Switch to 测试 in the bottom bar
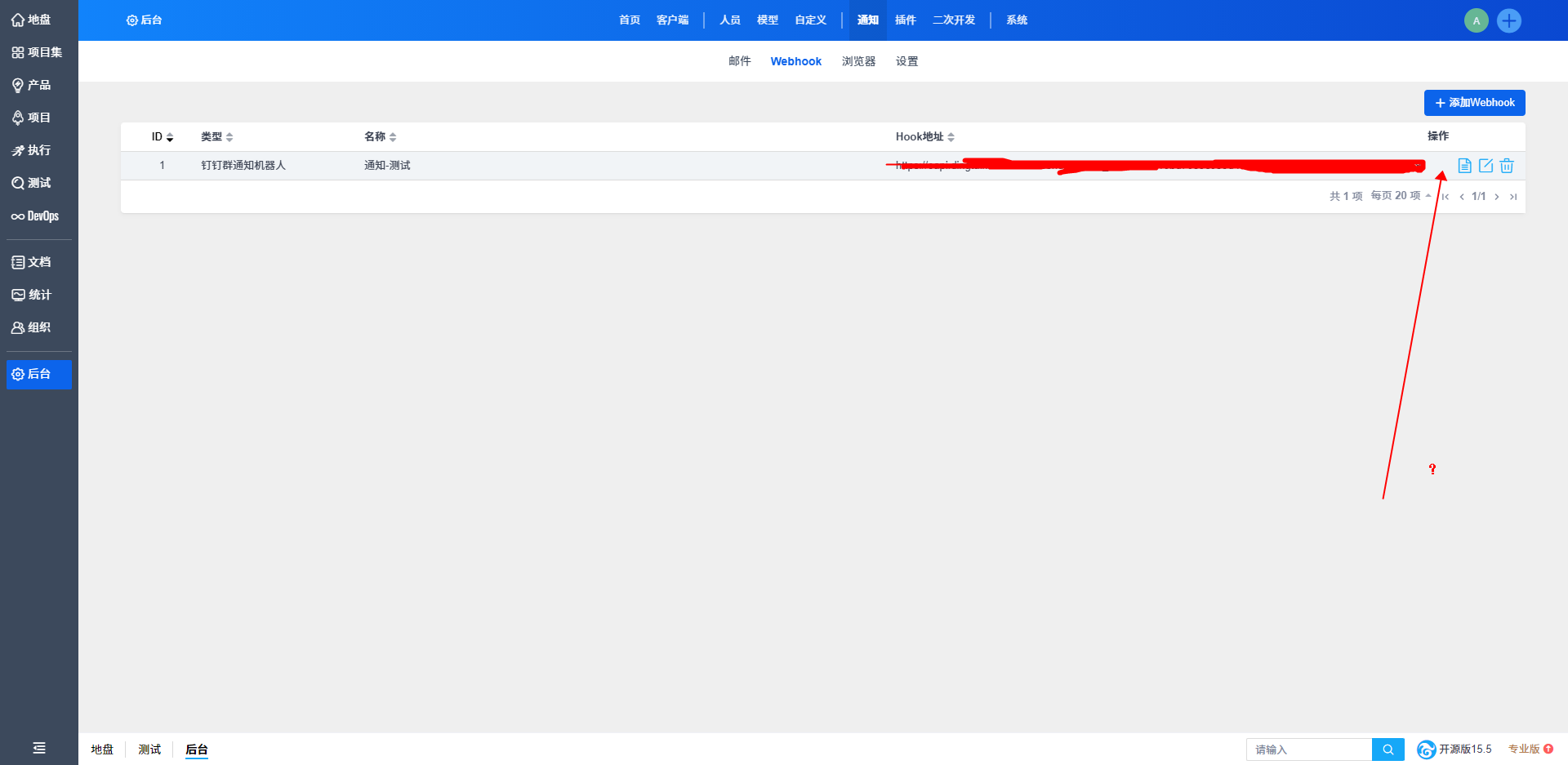1568x765 pixels. click(149, 749)
